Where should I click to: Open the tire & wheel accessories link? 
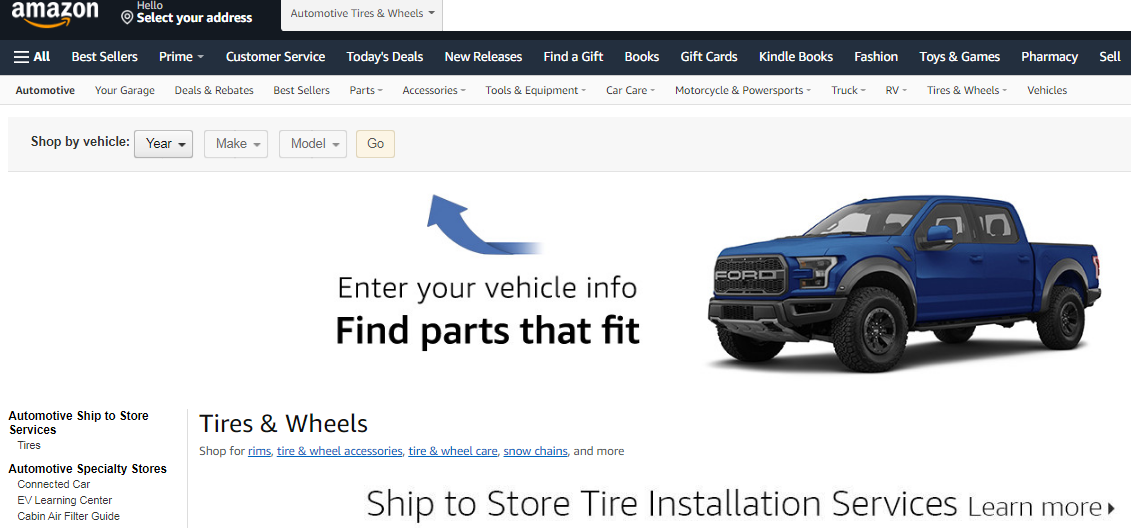click(x=339, y=451)
